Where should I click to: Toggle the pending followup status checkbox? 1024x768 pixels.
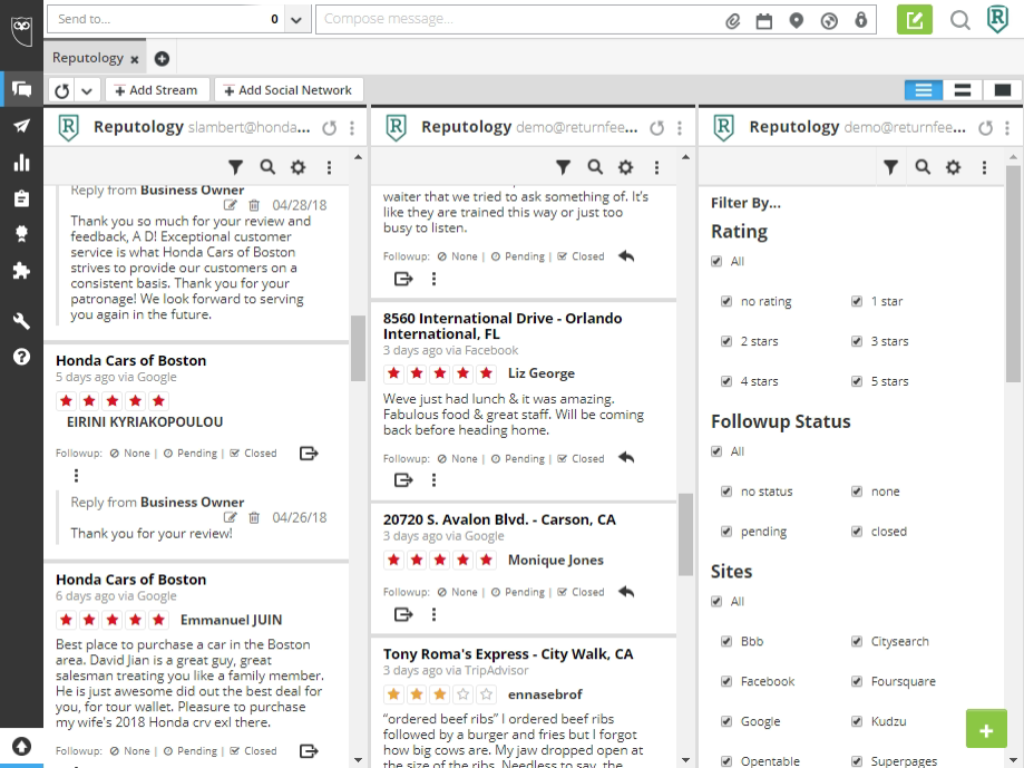(x=727, y=531)
